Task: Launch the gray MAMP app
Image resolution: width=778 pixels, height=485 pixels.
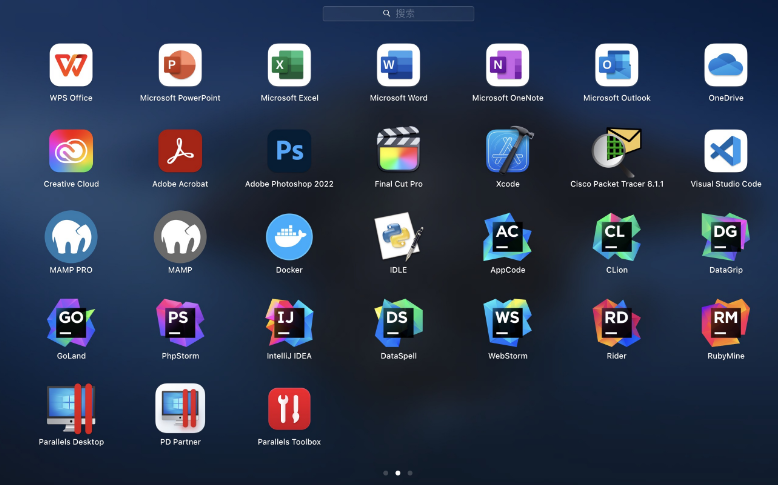Action: pos(180,237)
